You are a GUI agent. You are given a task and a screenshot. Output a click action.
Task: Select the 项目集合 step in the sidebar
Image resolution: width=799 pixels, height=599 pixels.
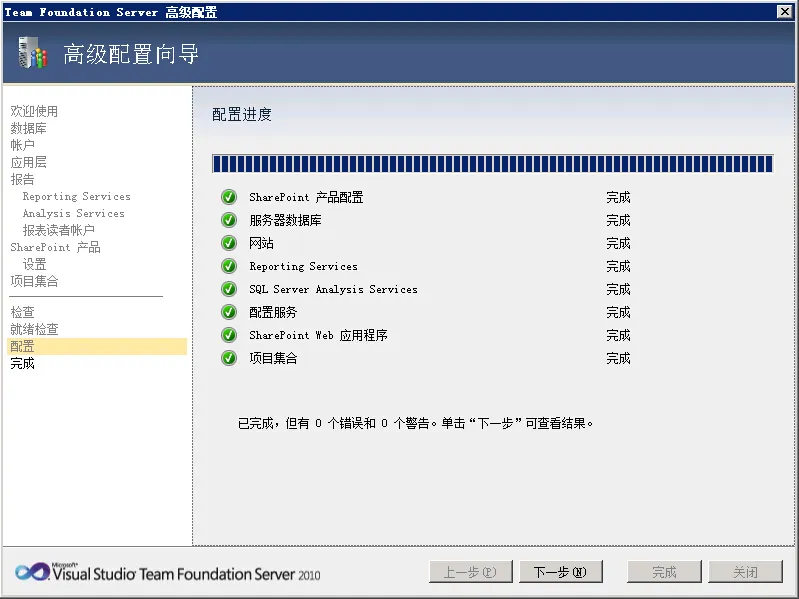[34, 281]
